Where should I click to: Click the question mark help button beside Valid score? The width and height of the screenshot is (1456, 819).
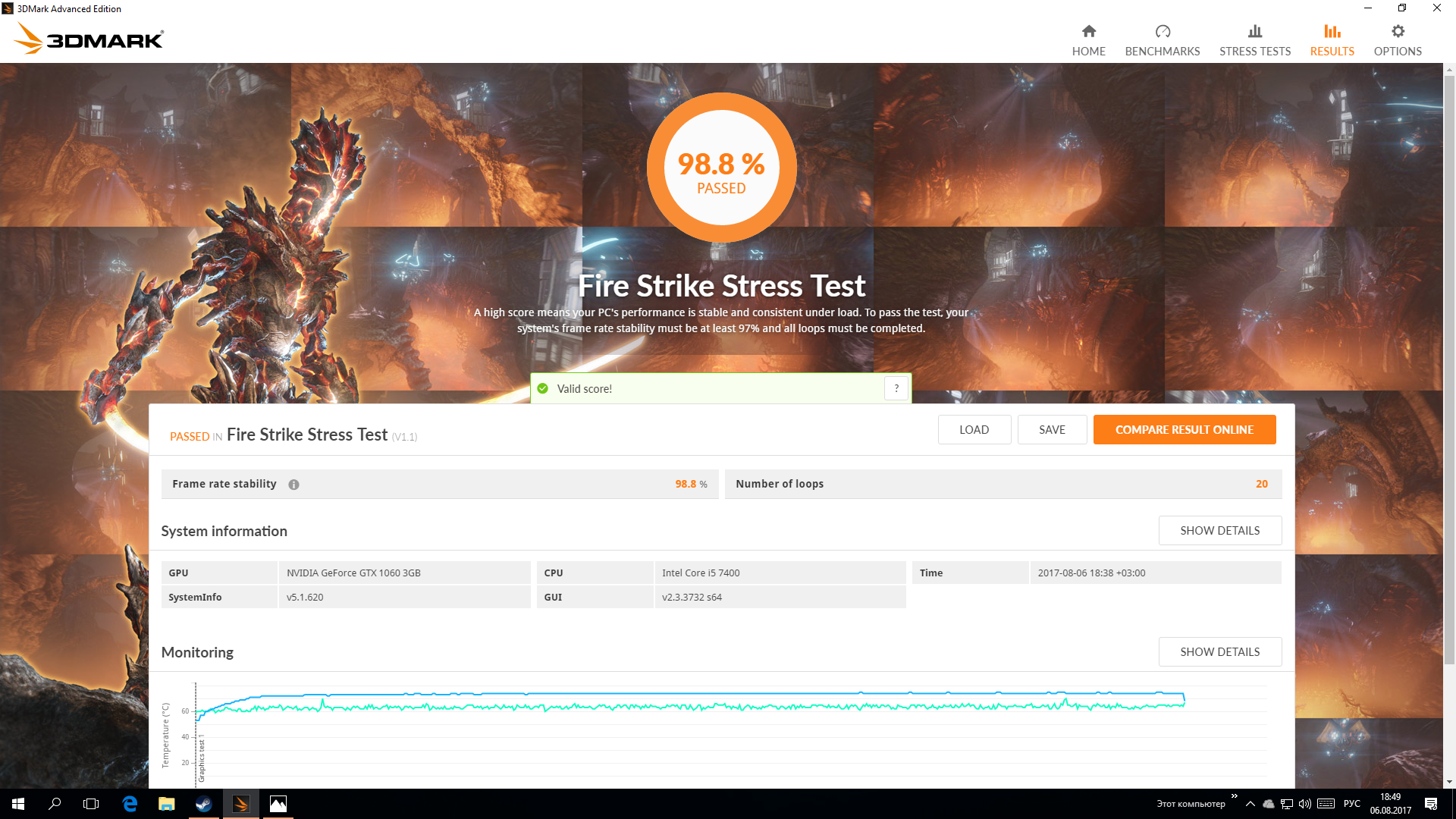point(896,388)
